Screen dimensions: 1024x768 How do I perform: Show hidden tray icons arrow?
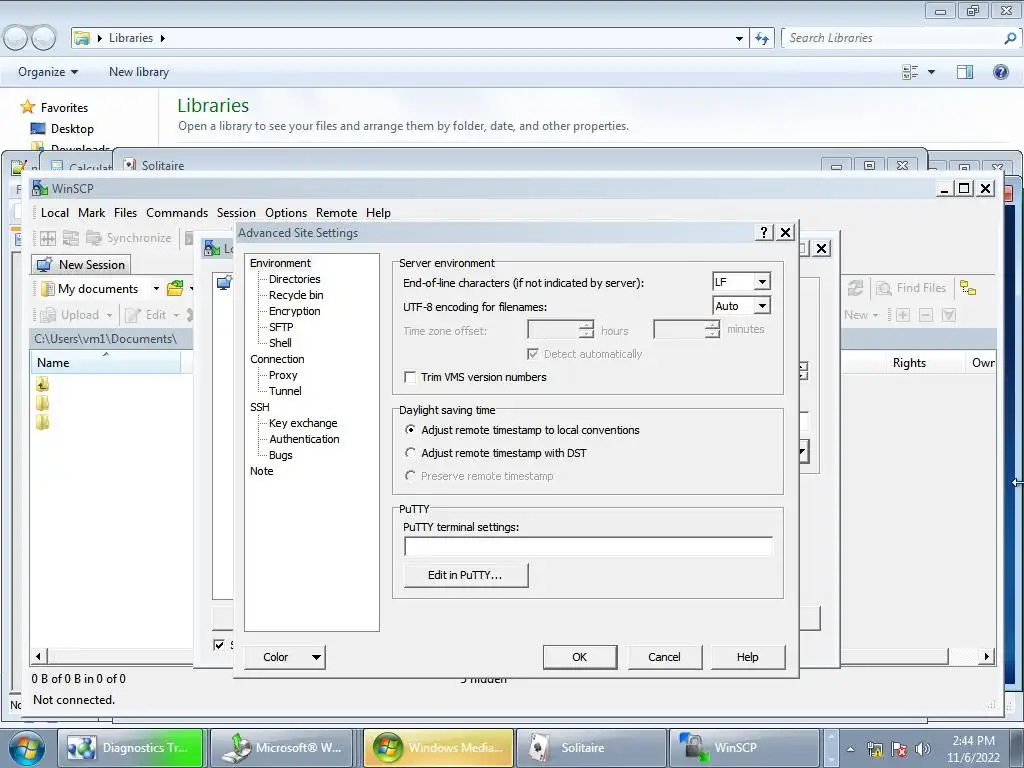pyautogui.click(x=850, y=749)
